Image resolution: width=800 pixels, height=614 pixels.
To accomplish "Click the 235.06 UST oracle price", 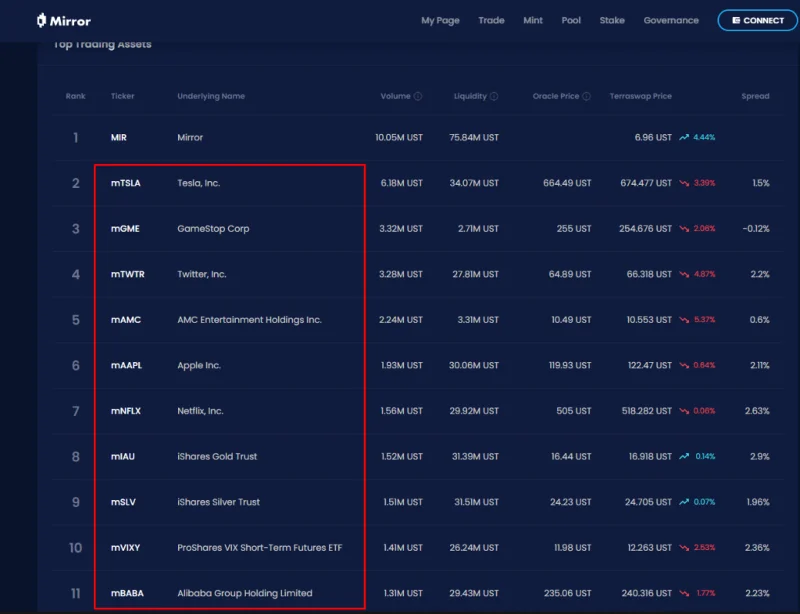I will [x=567, y=593].
